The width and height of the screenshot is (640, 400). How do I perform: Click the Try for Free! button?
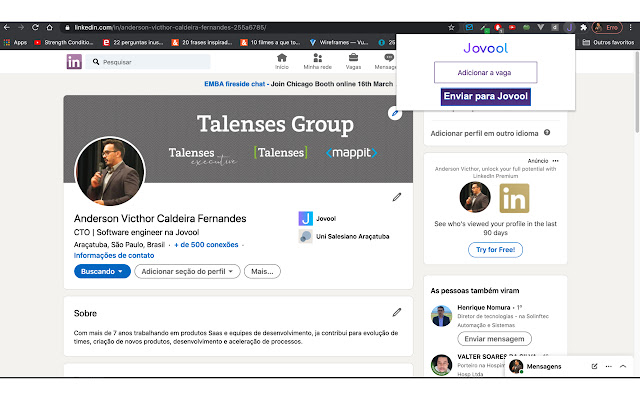[x=496, y=250]
